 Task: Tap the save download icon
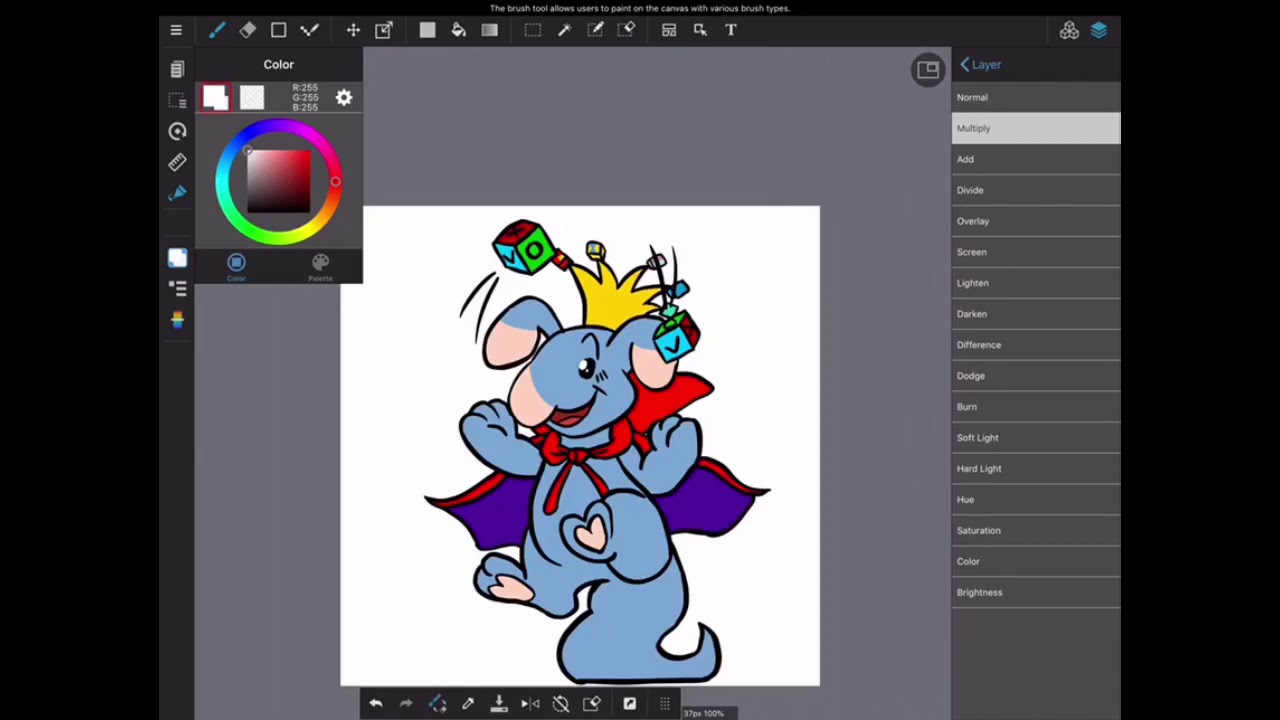pyautogui.click(x=499, y=704)
